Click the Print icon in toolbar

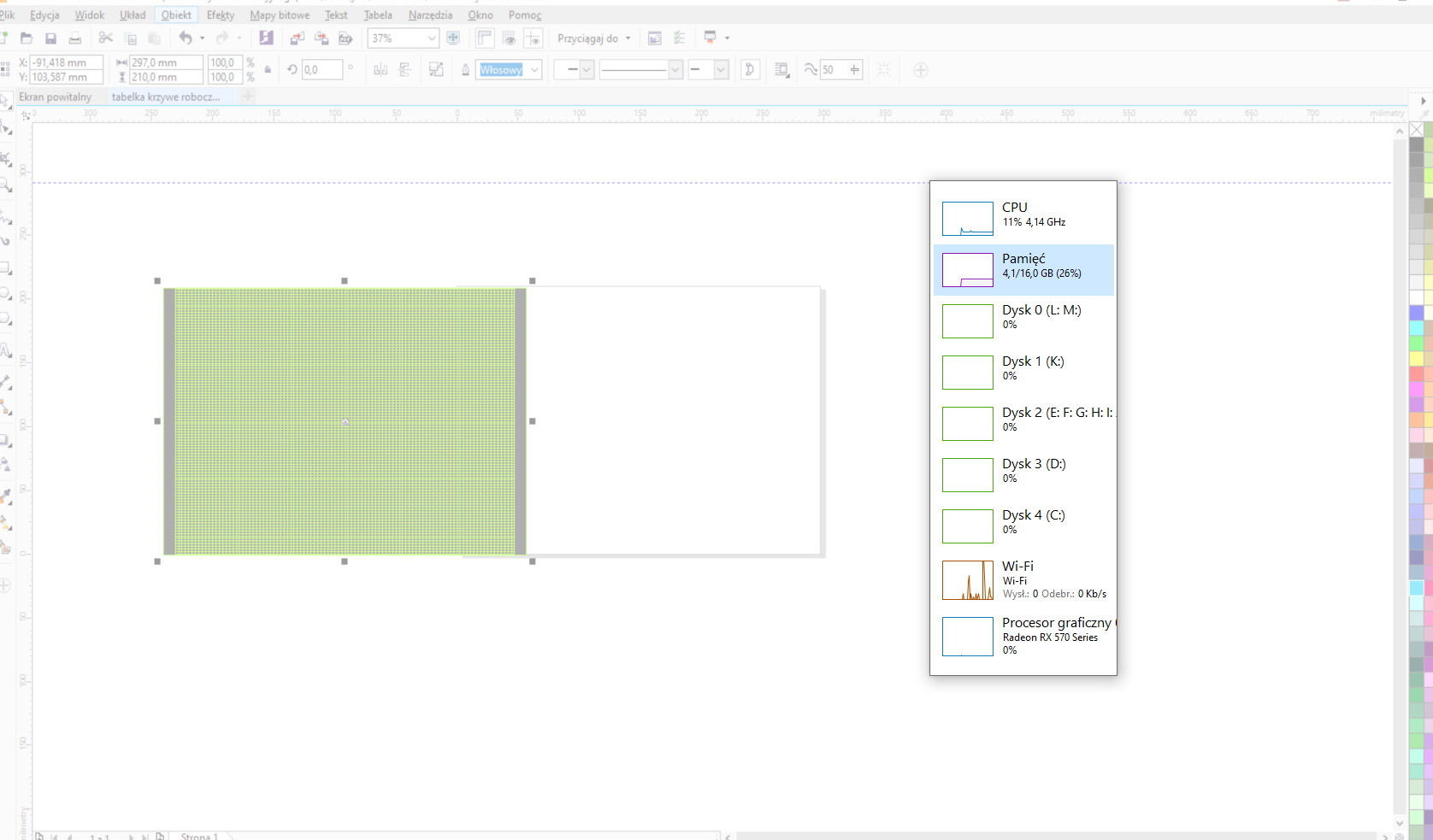(75, 38)
